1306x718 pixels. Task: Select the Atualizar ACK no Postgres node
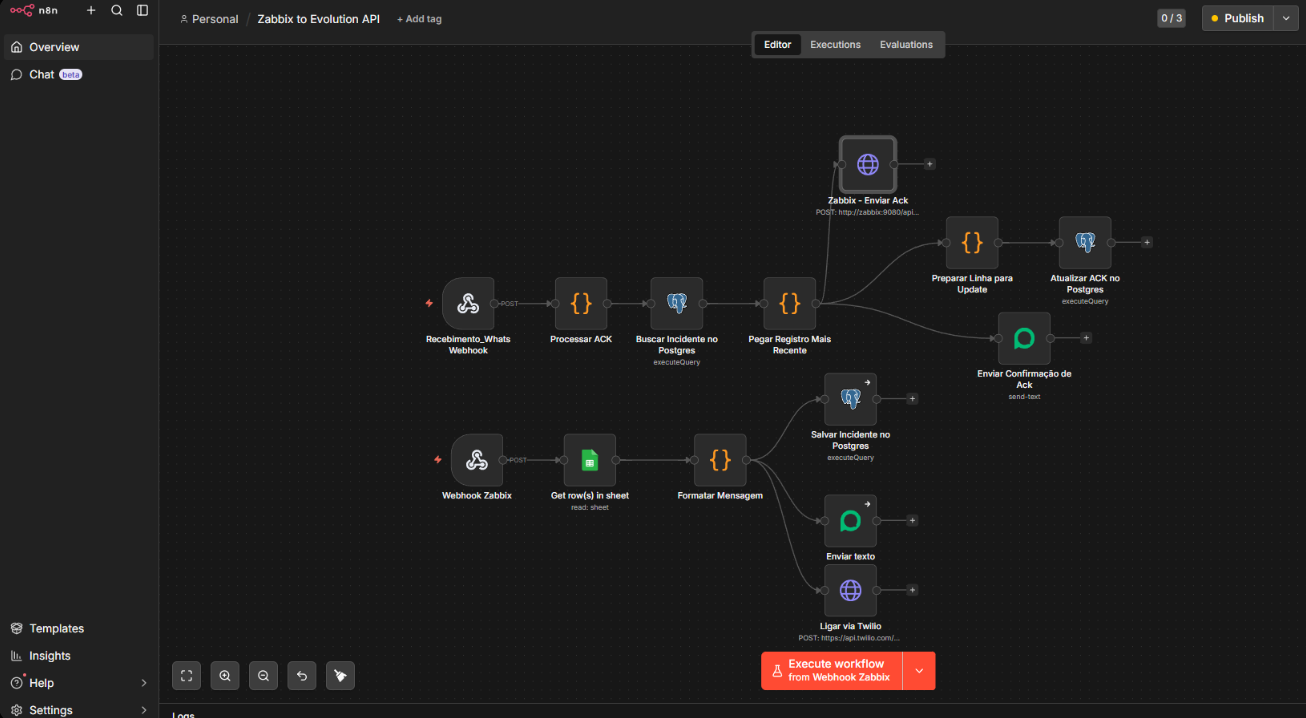[1085, 242]
